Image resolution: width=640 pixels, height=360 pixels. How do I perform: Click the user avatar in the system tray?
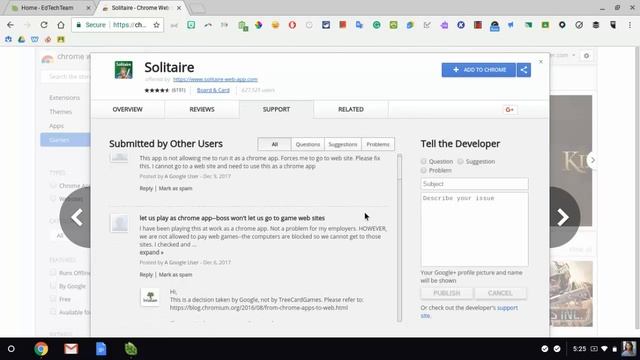pyautogui.click(x=629, y=349)
